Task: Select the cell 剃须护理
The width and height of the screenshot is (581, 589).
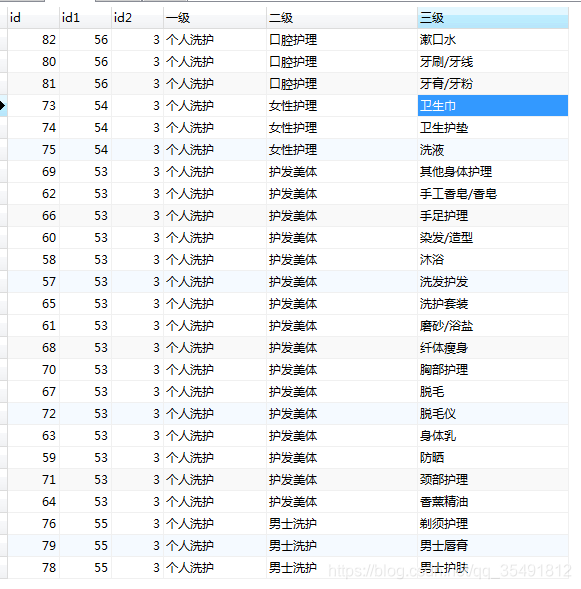Action: click(493, 524)
